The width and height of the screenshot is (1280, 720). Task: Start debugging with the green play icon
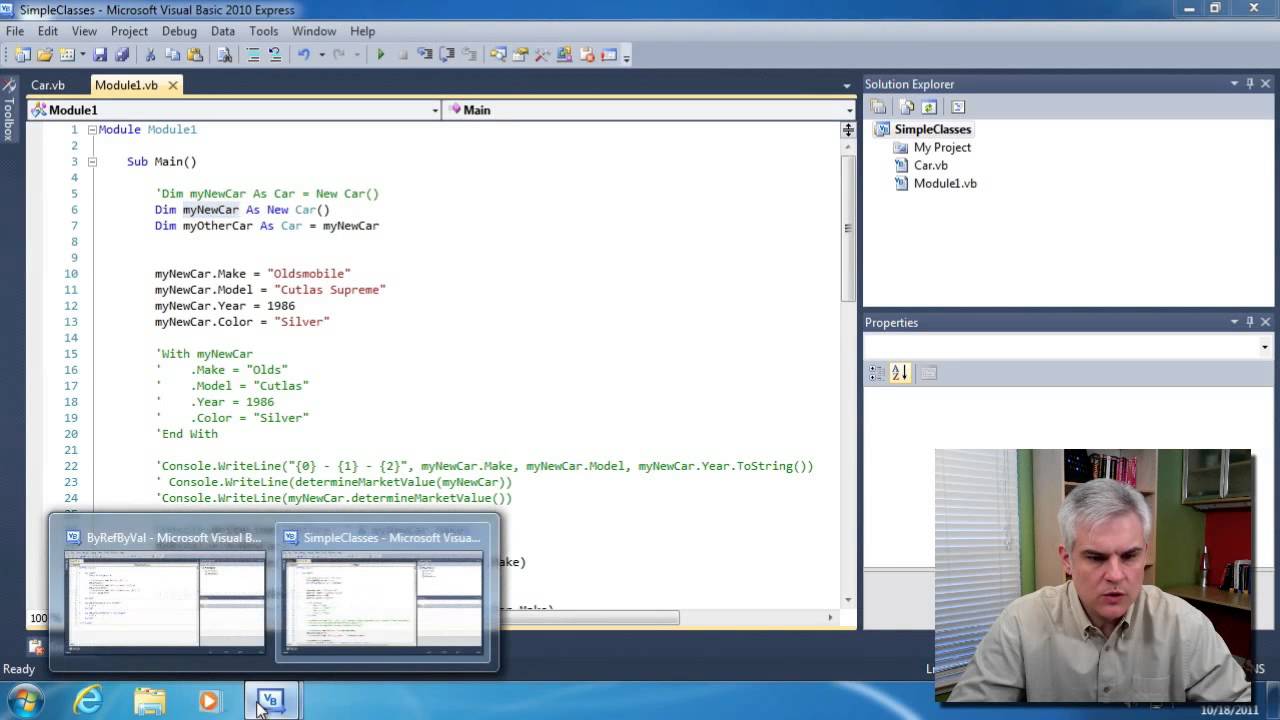pyautogui.click(x=380, y=55)
